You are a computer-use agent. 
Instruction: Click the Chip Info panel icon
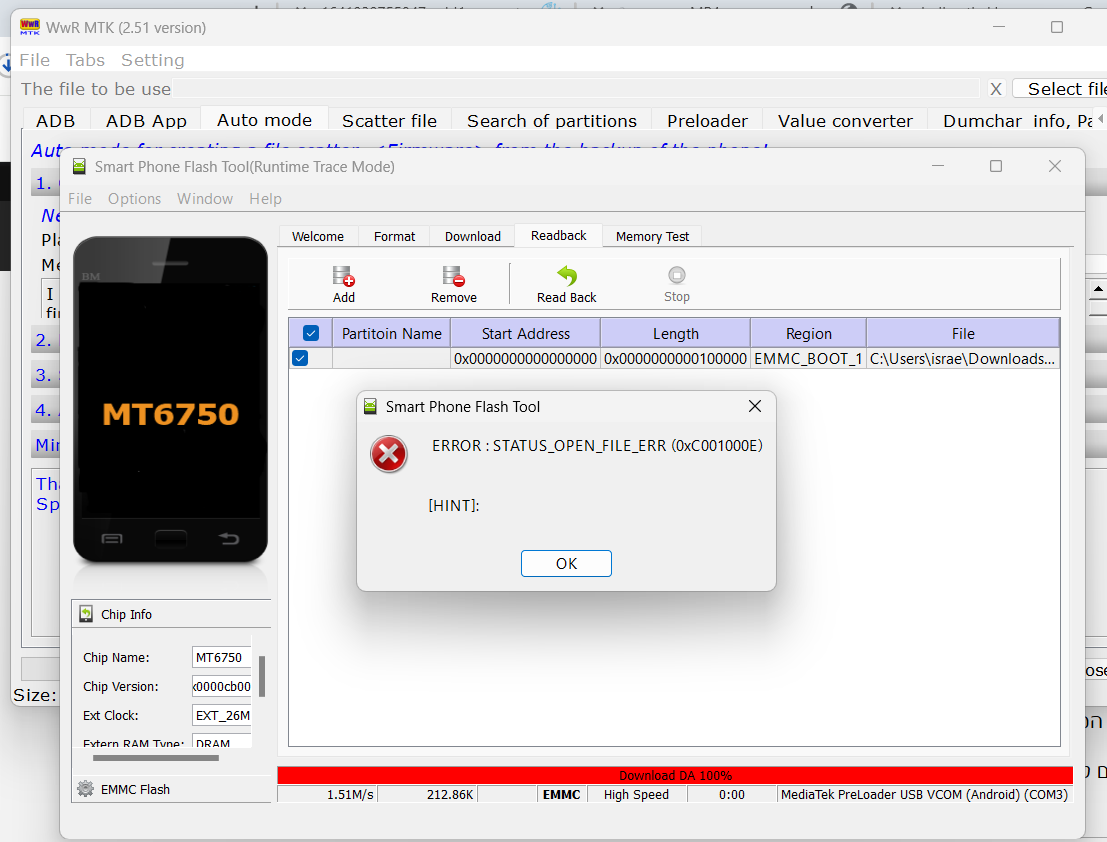[x=86, y=614]
